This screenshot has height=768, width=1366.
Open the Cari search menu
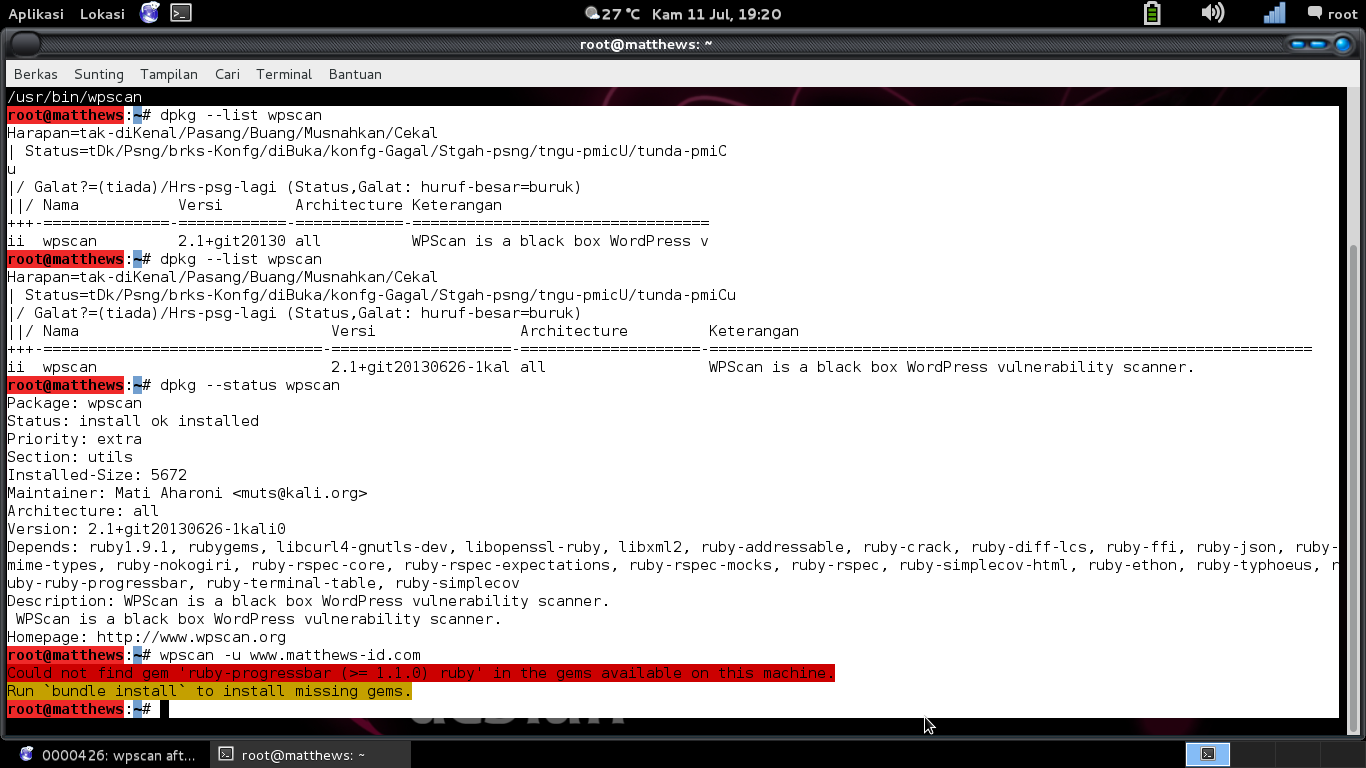(x=227, y=74)
